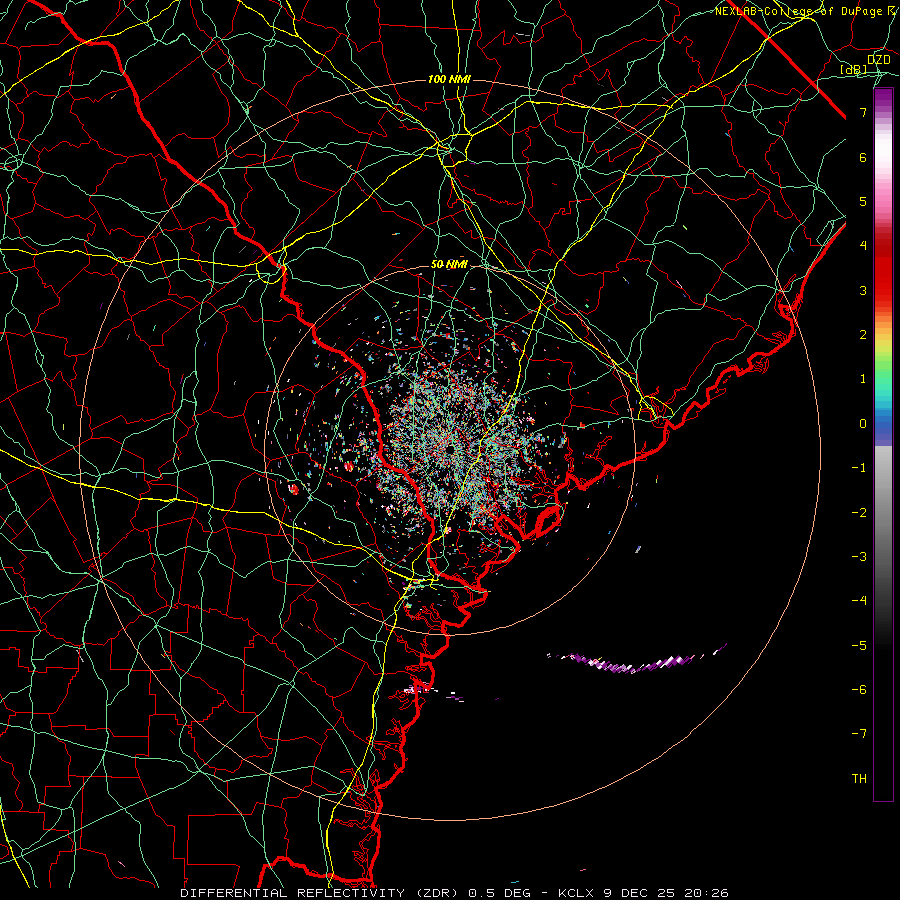
Task: Click the -2 value on the color scale
Action: click(859, 513)
